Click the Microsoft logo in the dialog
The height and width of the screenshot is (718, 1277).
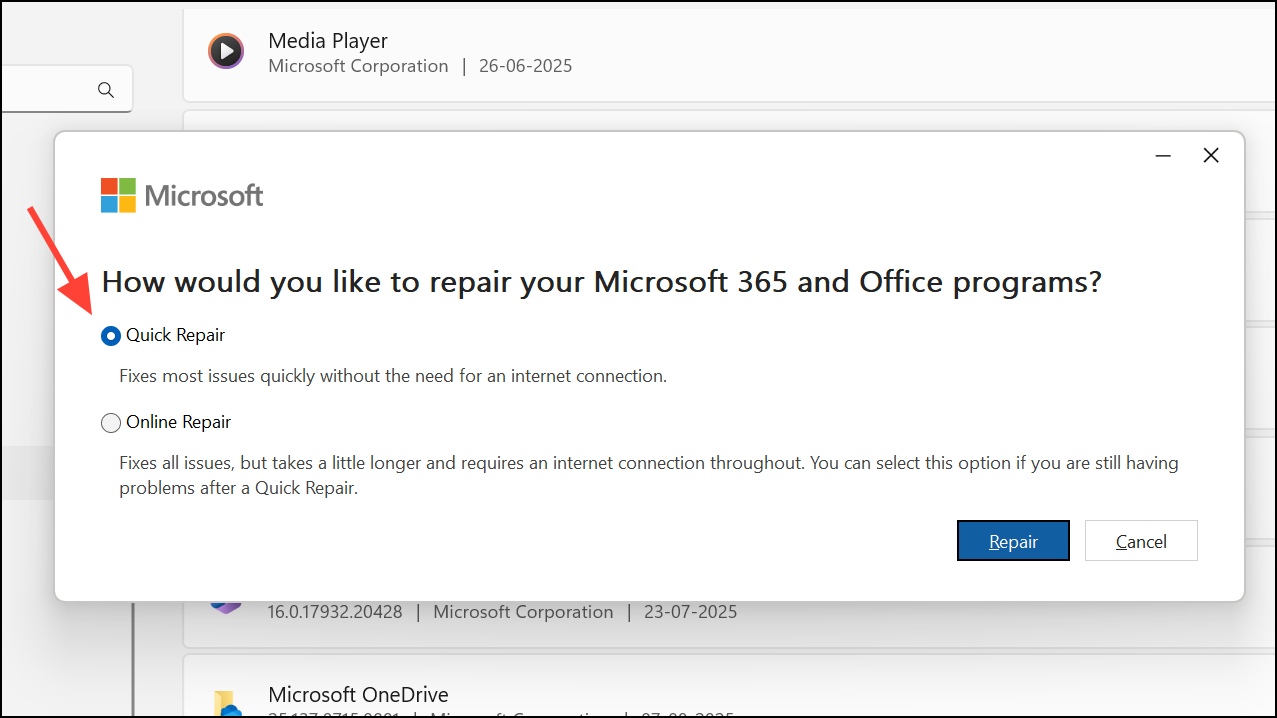tap(182, 195)
